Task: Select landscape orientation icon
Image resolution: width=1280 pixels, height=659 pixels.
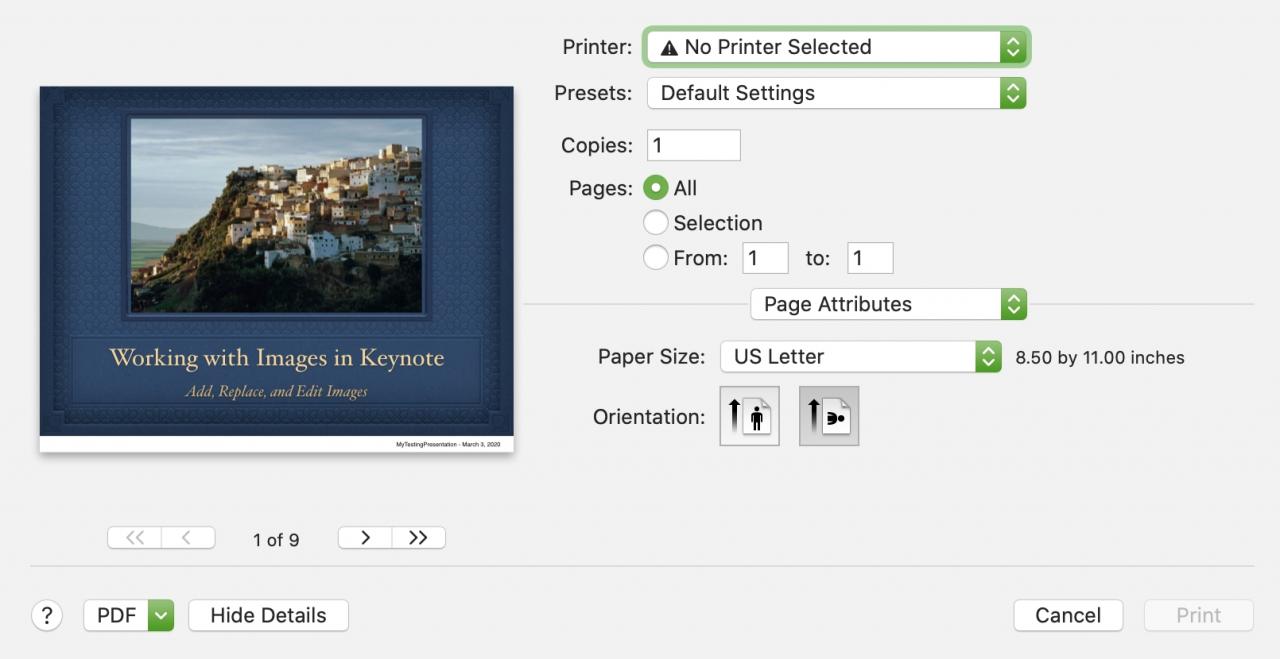Action: point(829,416)
